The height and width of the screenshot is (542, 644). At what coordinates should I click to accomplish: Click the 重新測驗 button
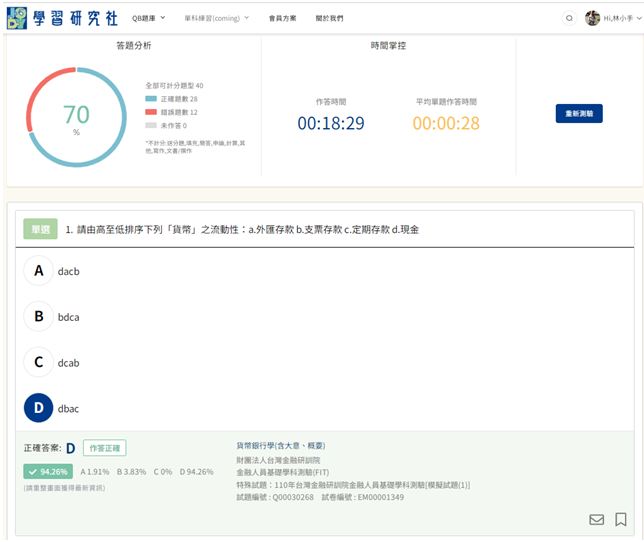(578, 114)
